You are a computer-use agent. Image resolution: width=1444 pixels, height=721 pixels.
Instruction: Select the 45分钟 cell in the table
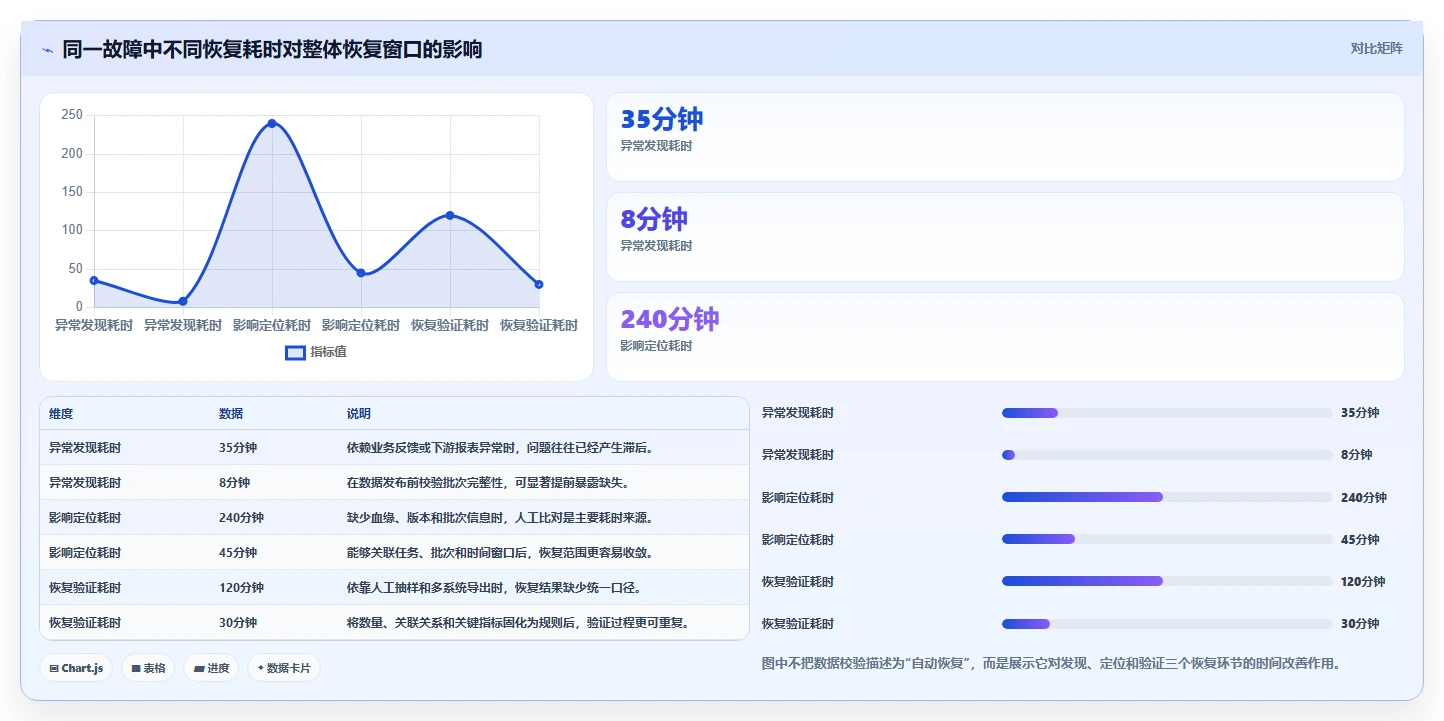pos(238,553)
